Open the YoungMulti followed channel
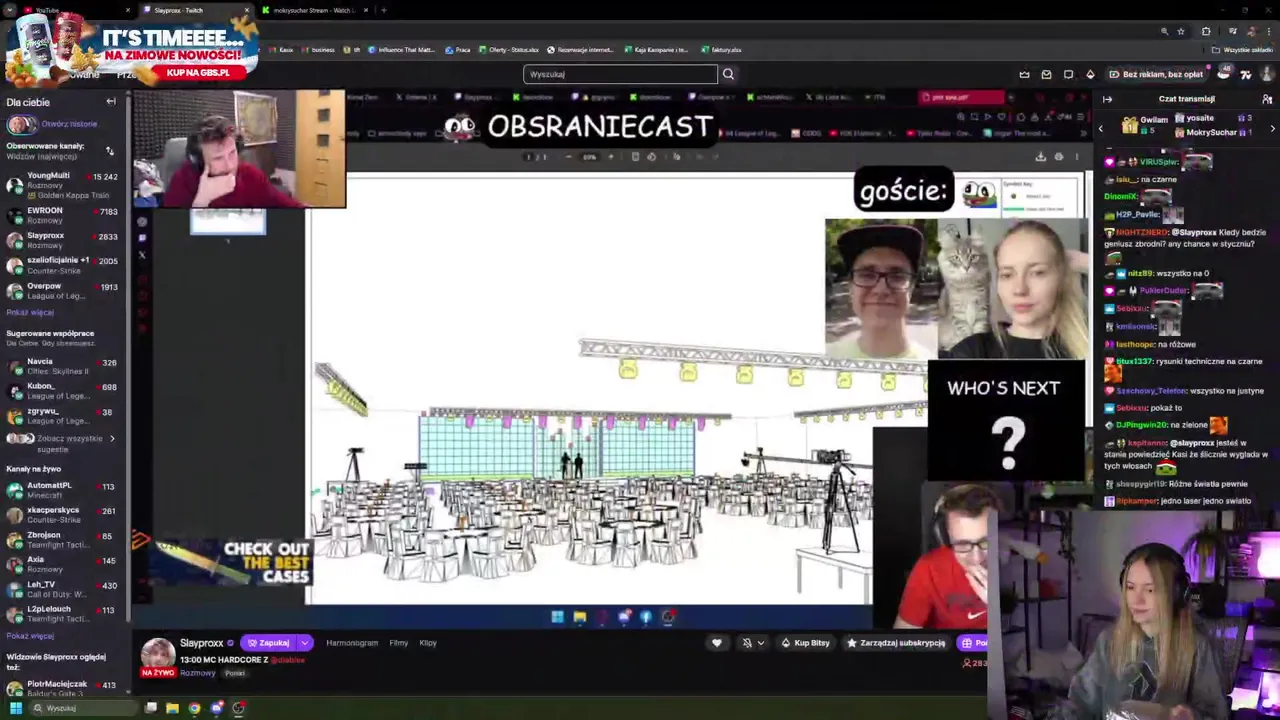The image size is (1280, 720). [x=63, y=185]
